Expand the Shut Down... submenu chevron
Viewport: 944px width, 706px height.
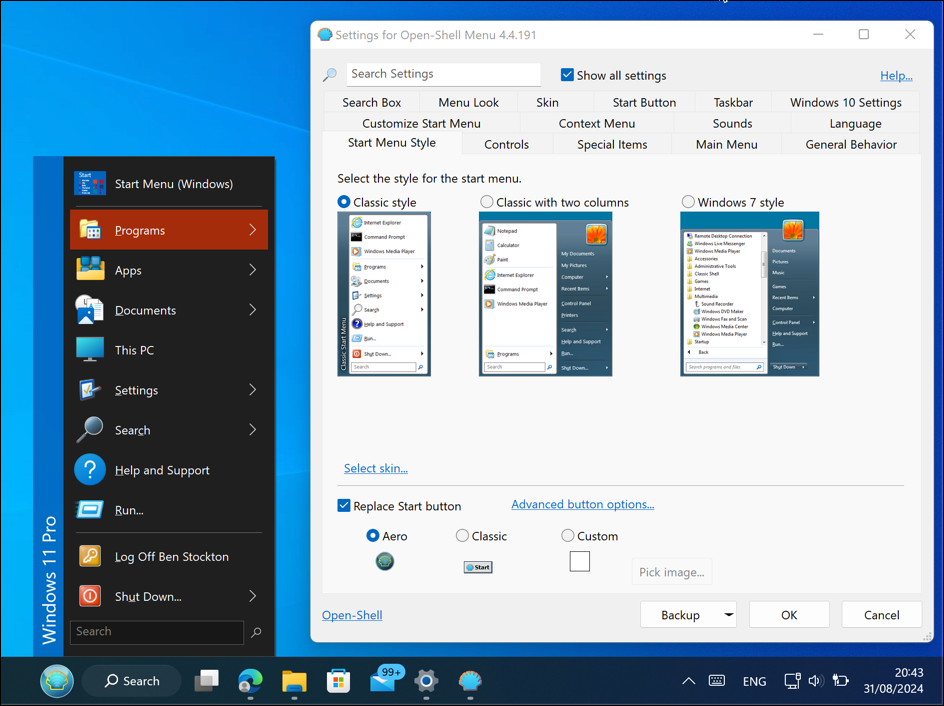pos(253,596)
